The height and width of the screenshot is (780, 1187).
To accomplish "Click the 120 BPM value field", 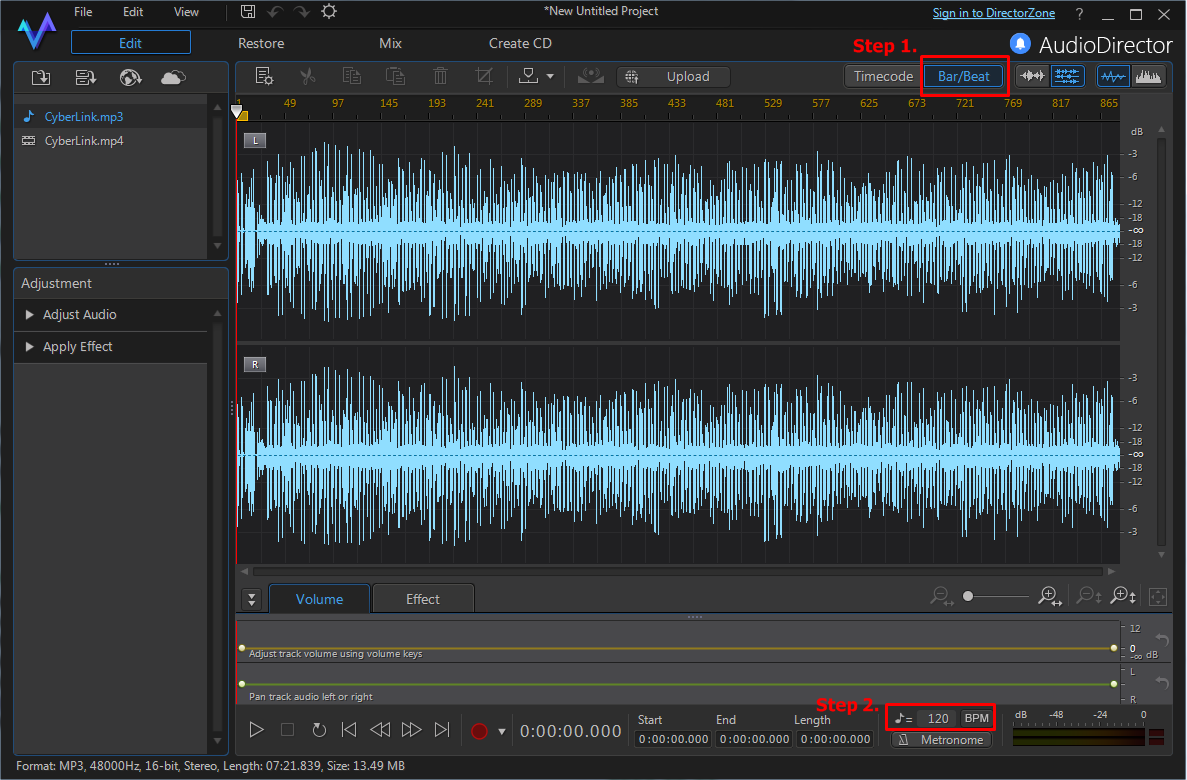I will pos(938,719).
